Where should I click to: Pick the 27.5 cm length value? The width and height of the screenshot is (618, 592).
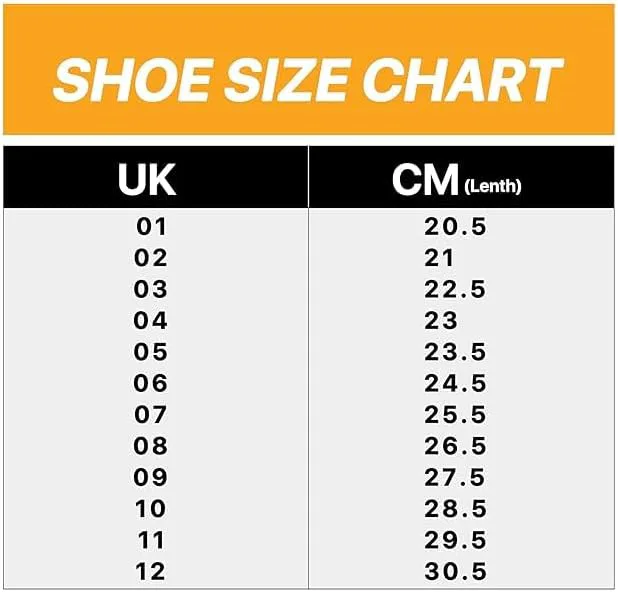click(x=455, y=478)
